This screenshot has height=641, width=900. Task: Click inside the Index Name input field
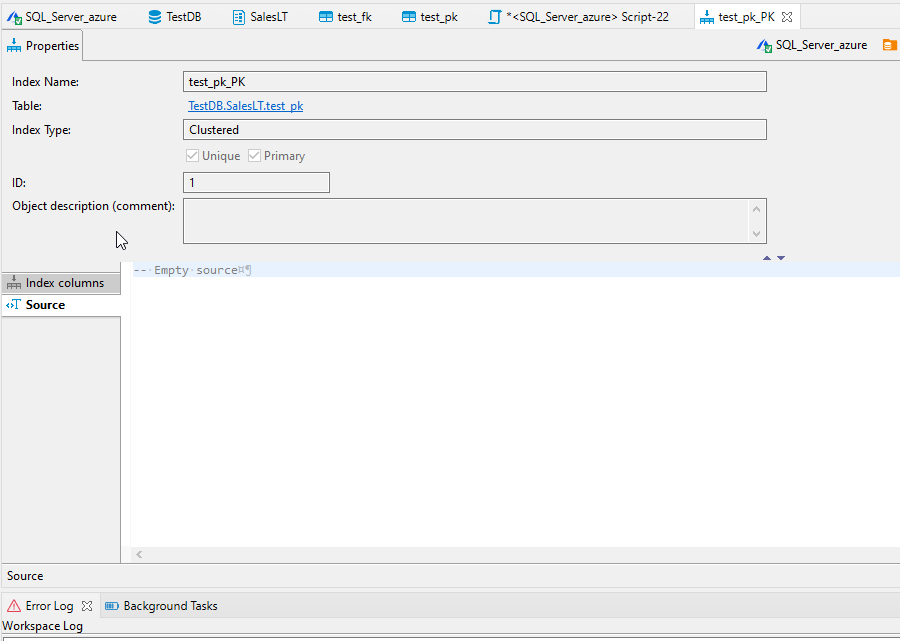click(x=474, y=81)
